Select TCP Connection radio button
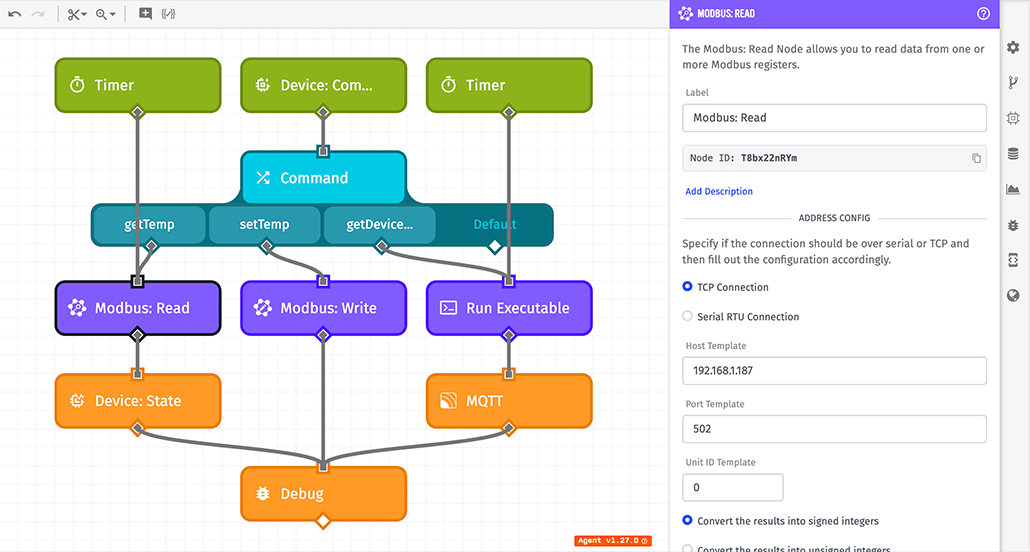This screenshot has width=1030, height=552. [x=687, y=287]
